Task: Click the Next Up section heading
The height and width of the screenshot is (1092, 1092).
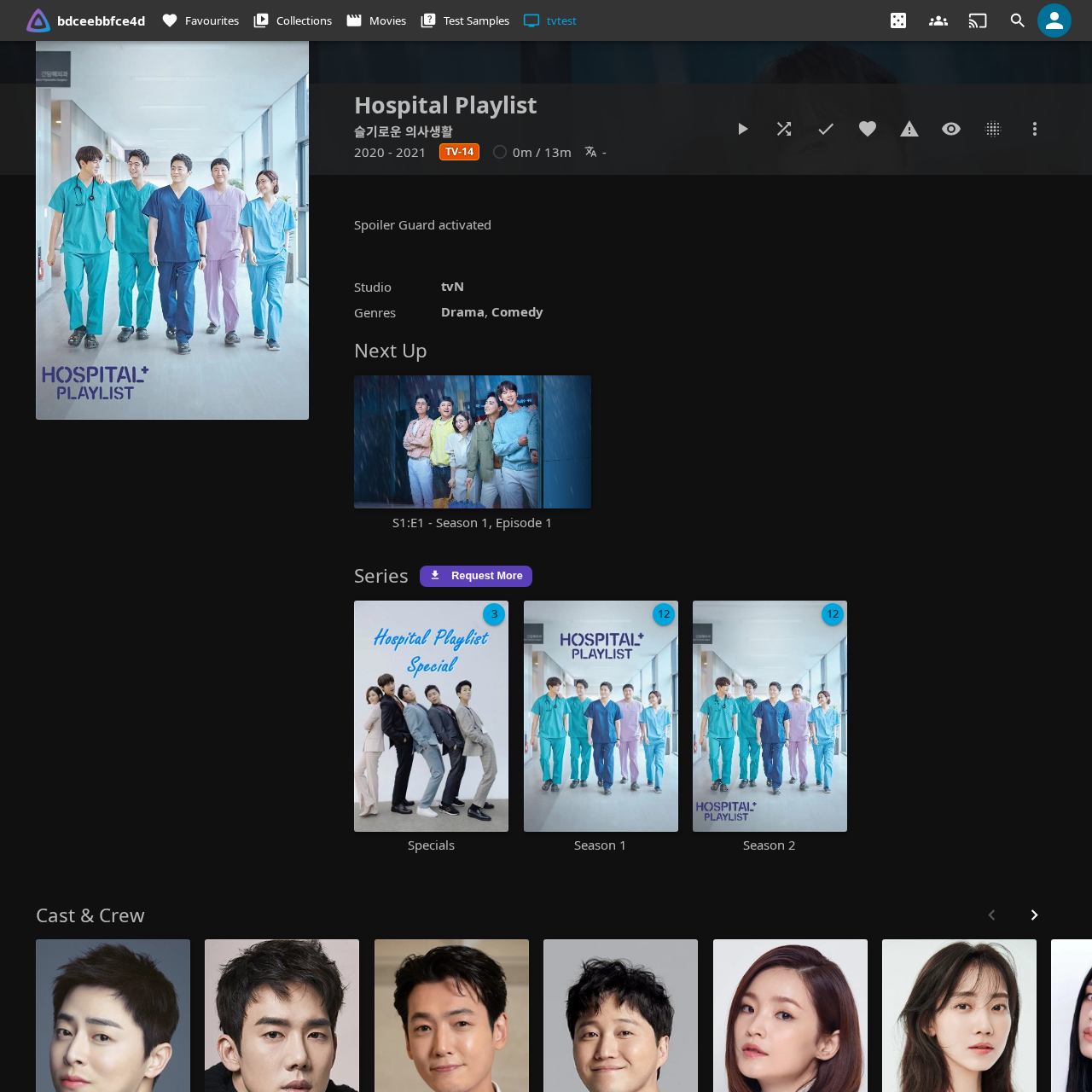Action: 391,351
